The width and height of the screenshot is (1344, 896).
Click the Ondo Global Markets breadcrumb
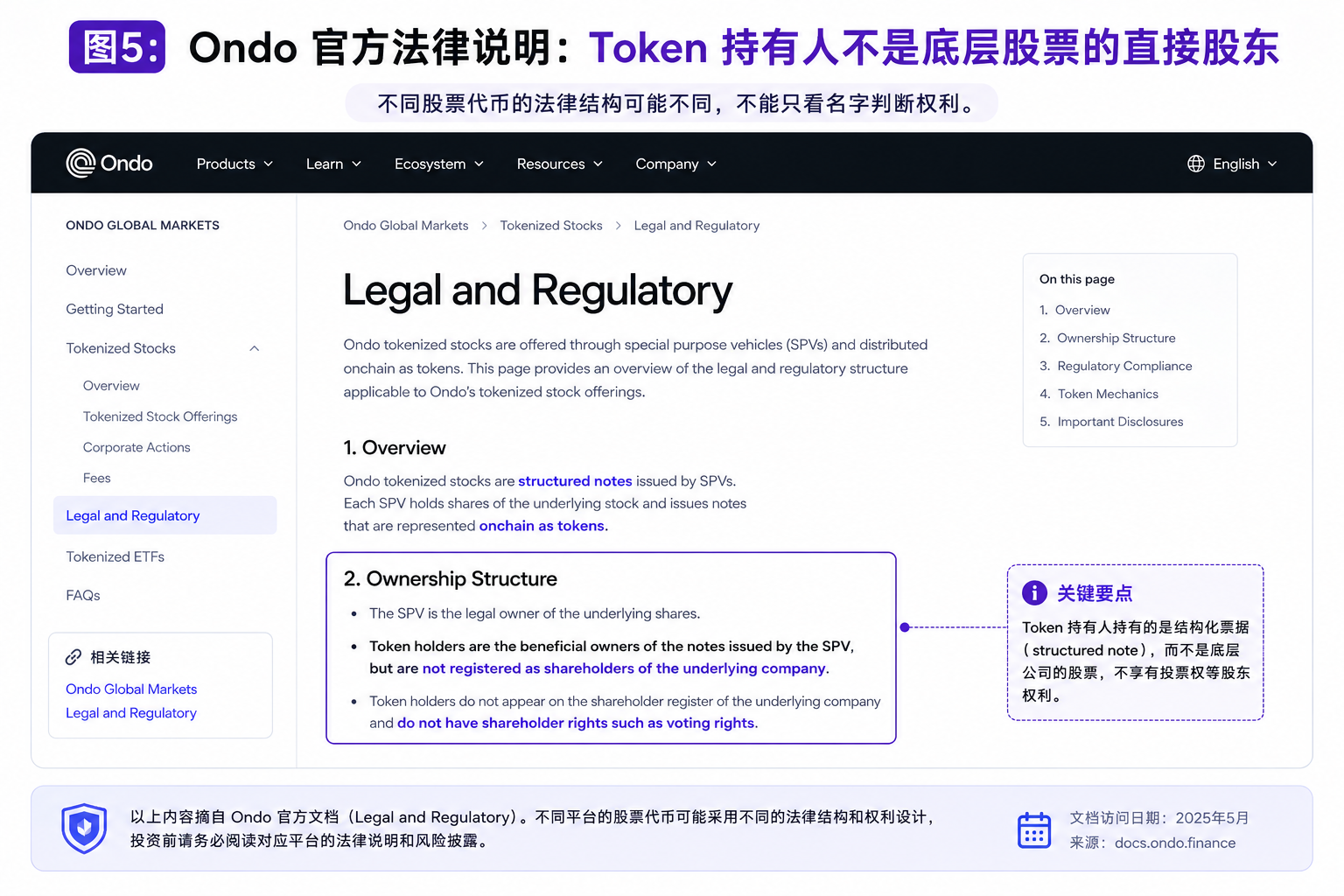point(406,226)
